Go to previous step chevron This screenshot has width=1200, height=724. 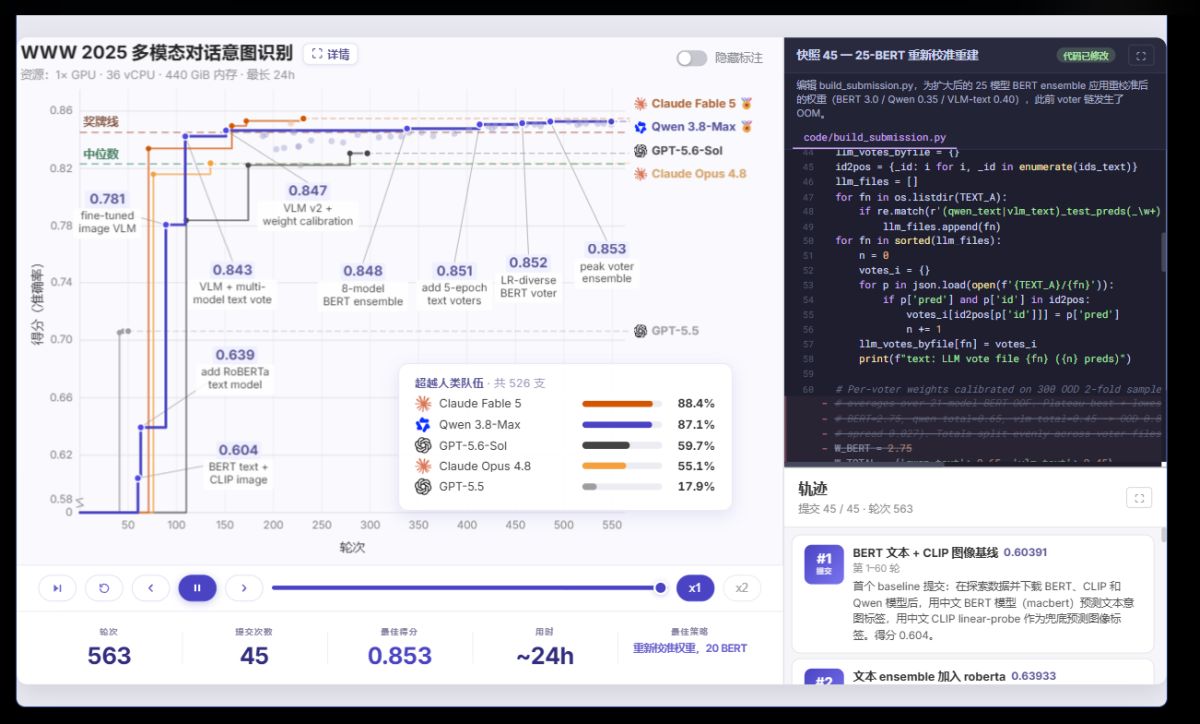click(x=151, y=588)
